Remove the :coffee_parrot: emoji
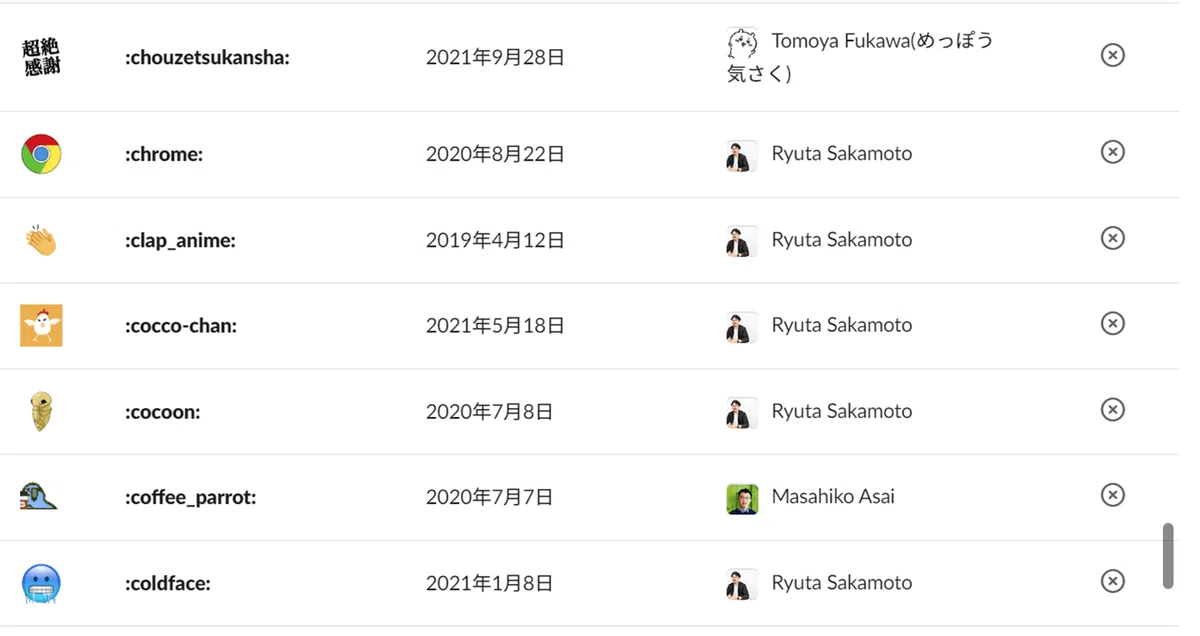The image size is (1200, 636). [1112, 496]
